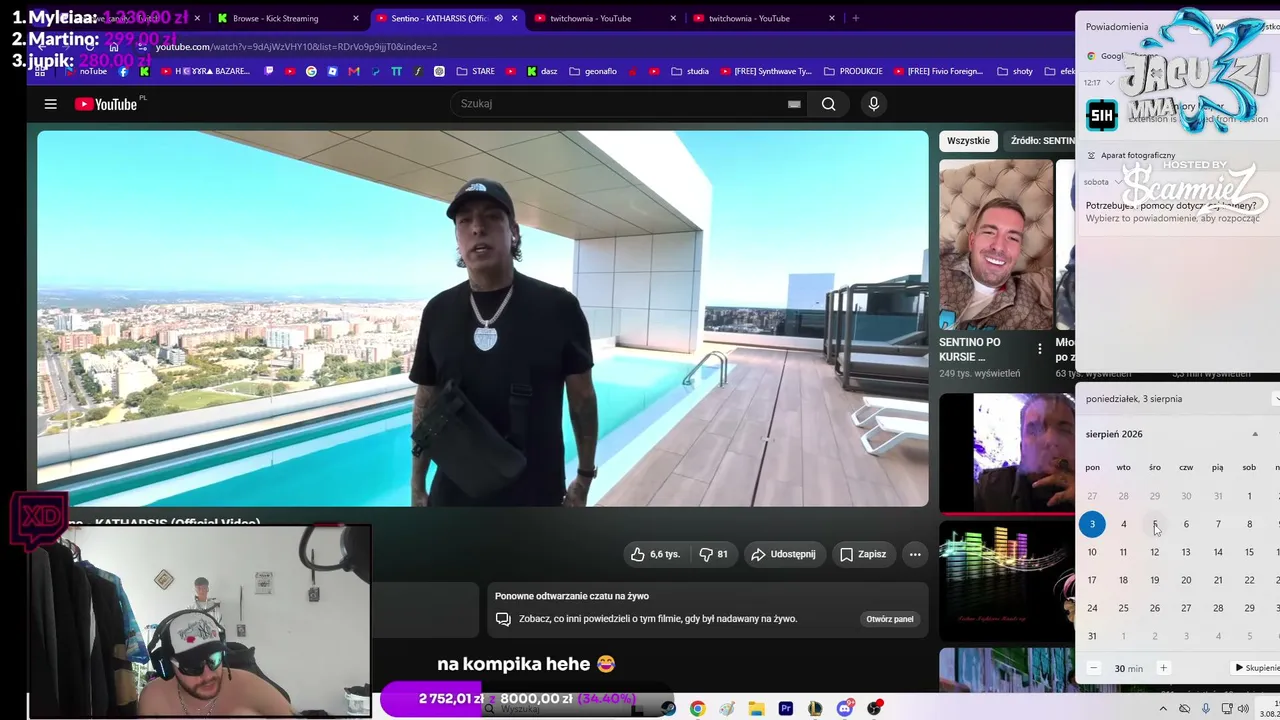This screenshot has height=720, width=1280.
Task: Open the [FREE] Fivio Foreign bookmark
Action: [x=940, y=71]
